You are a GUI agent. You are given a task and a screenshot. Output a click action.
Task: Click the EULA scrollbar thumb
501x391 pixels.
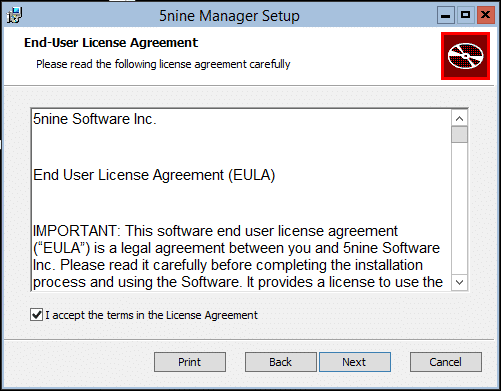pos(459,135)
